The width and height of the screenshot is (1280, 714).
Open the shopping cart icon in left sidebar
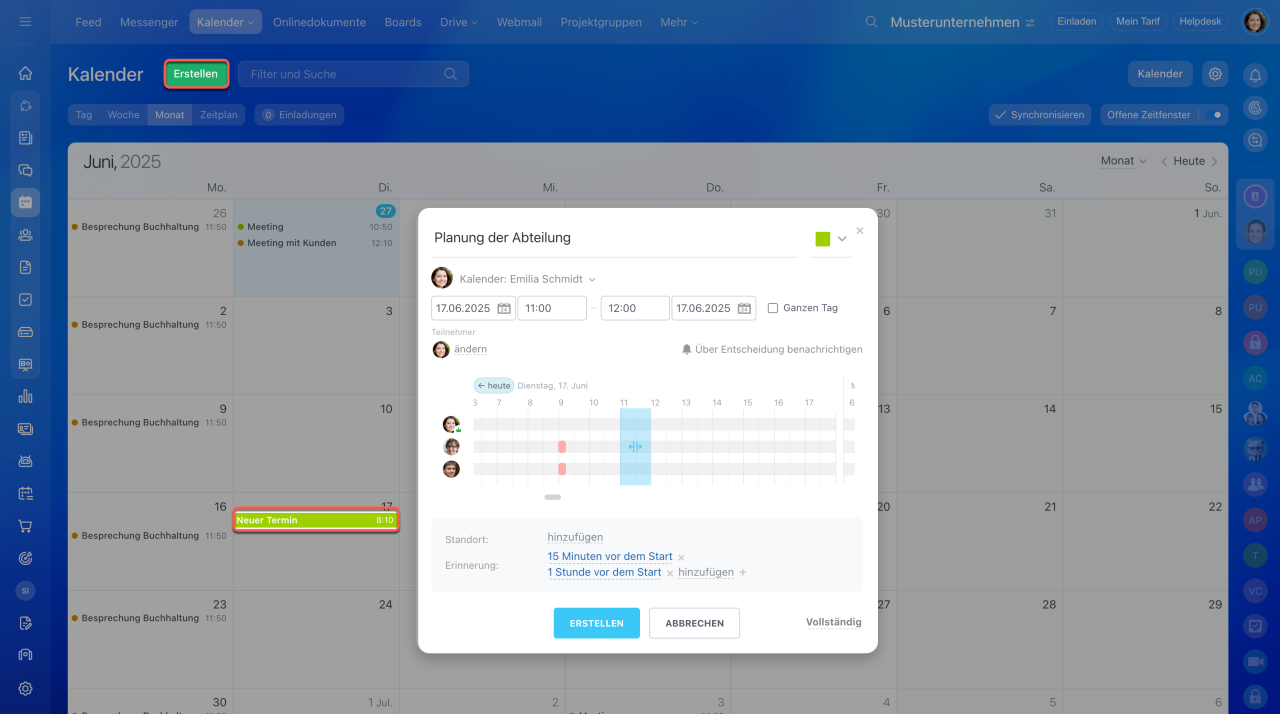click(x=25, y=526)
